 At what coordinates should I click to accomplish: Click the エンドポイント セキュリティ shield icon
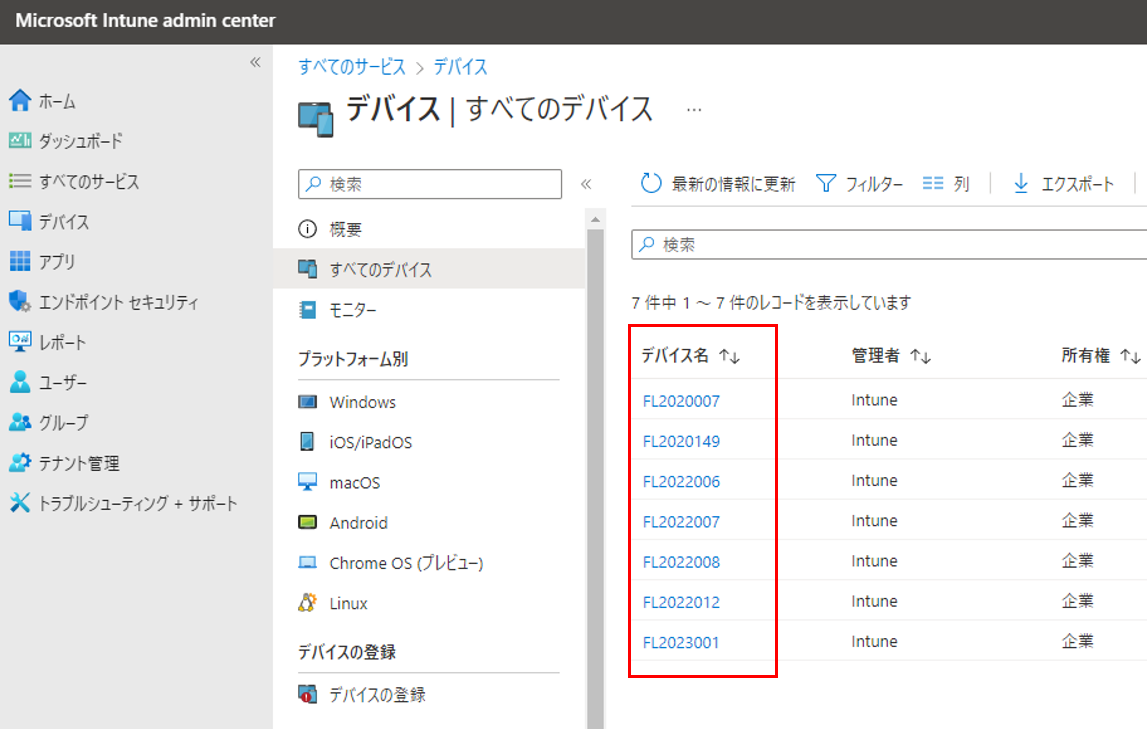(20, 301)
